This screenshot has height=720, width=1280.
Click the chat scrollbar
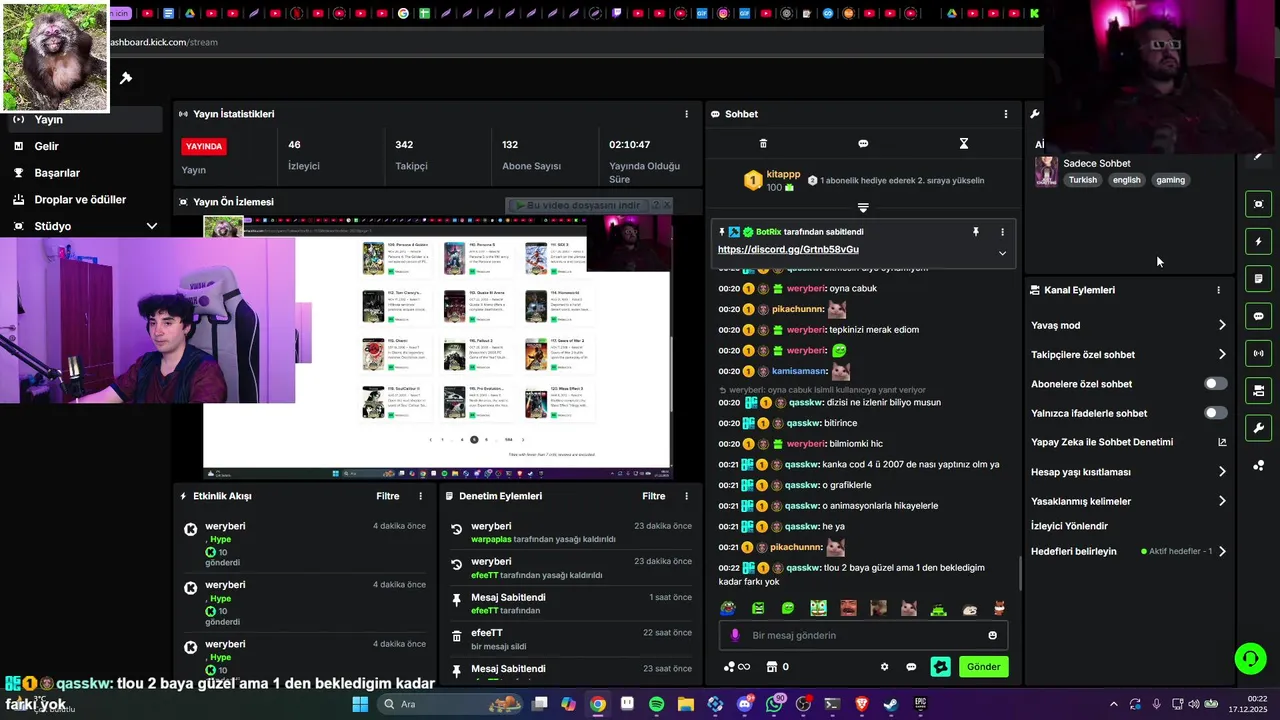1019,573
